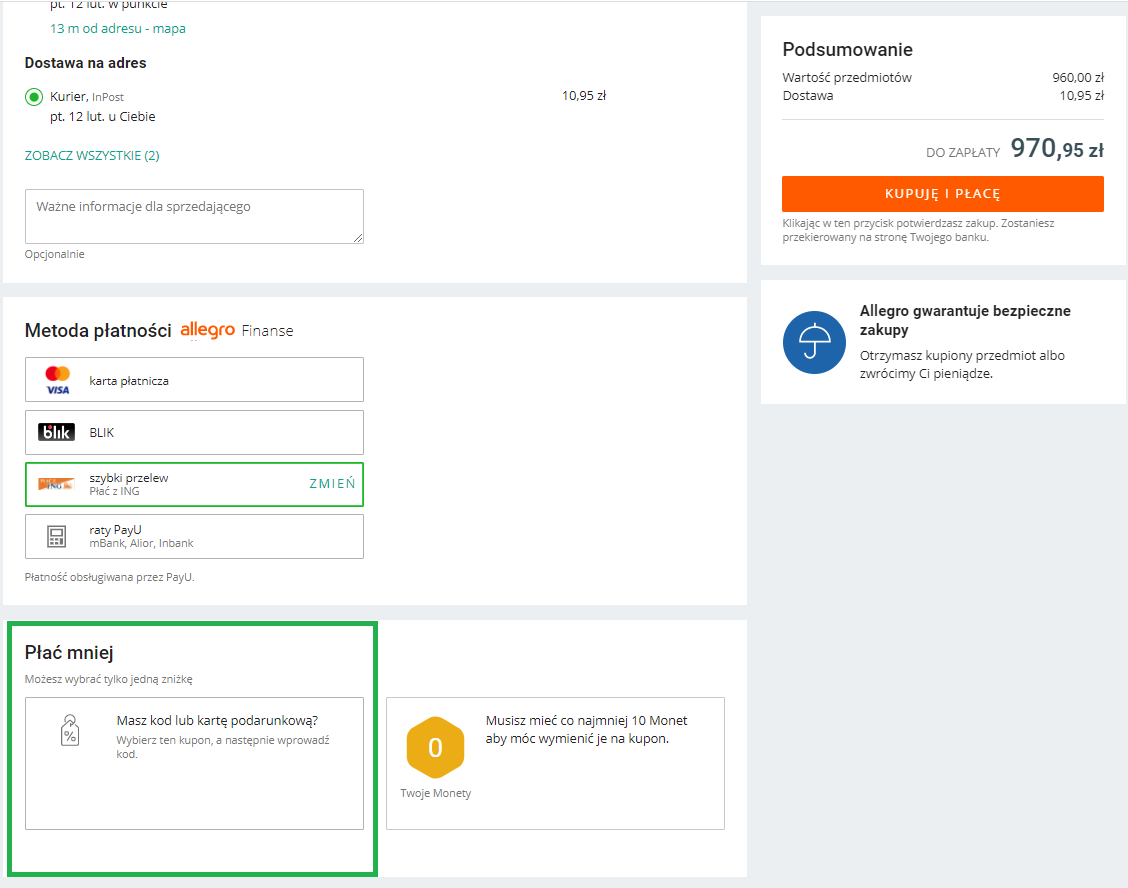Click the Monety coupon exchange box
1128x888 pixels.
pos(555,763)
